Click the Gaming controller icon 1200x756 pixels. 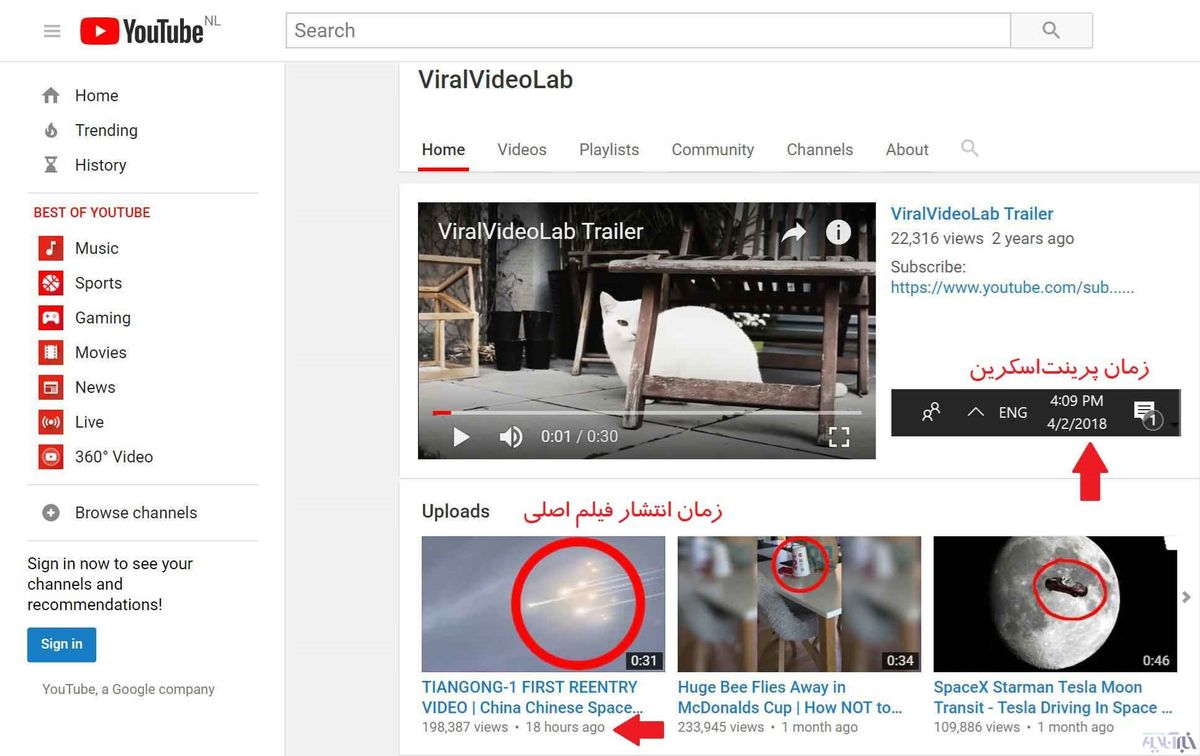click(x=51, y=318)
